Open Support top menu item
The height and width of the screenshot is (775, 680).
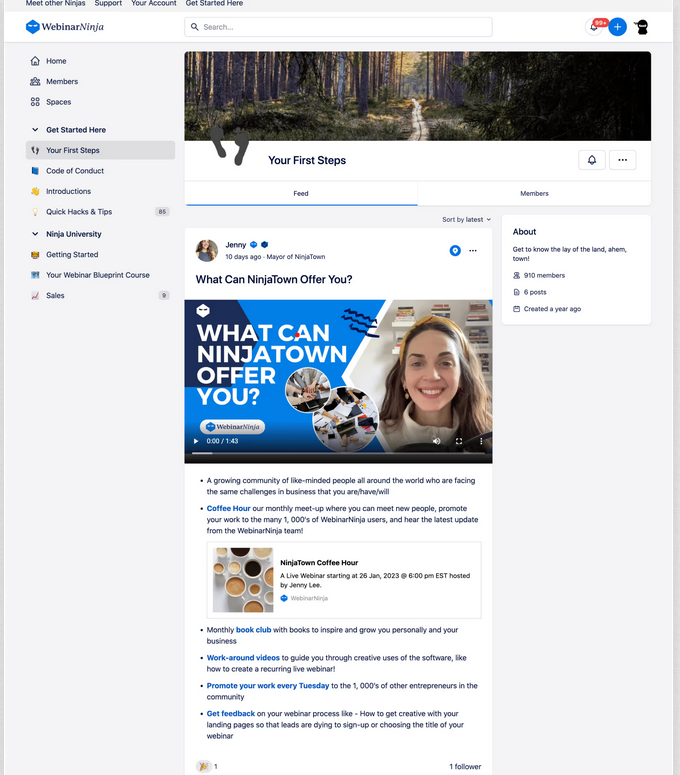point(108,3)
